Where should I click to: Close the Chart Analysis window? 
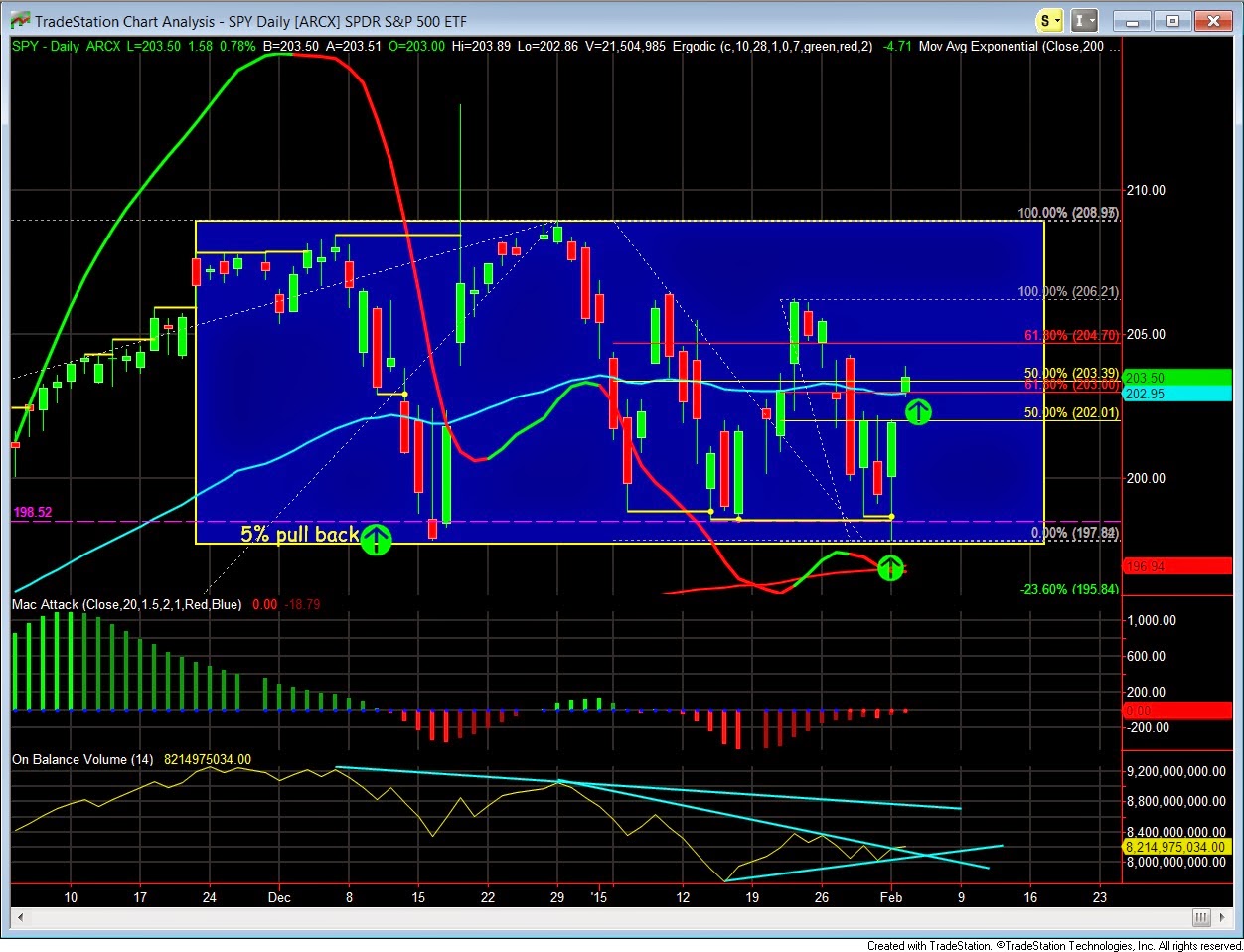(1213, 20)
